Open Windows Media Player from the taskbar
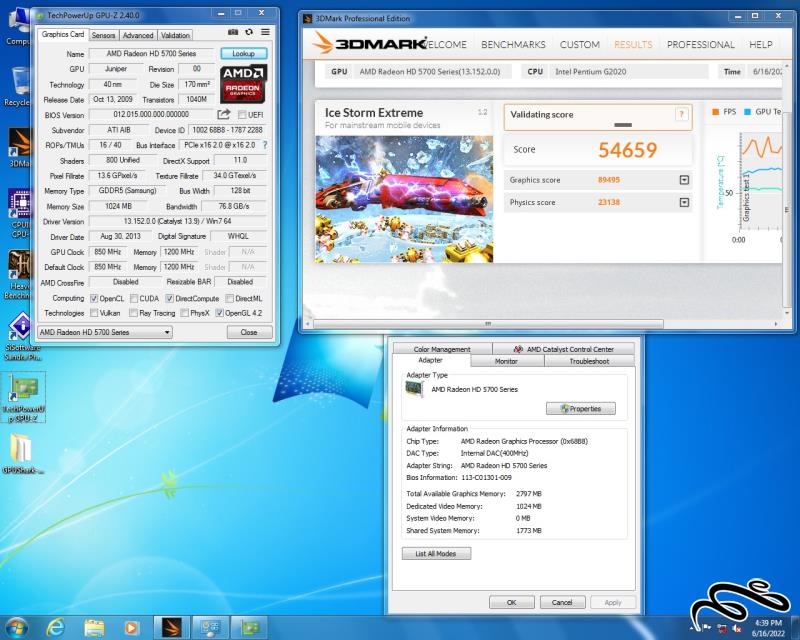This screenshot has height=640, width=800. [131, 627]
